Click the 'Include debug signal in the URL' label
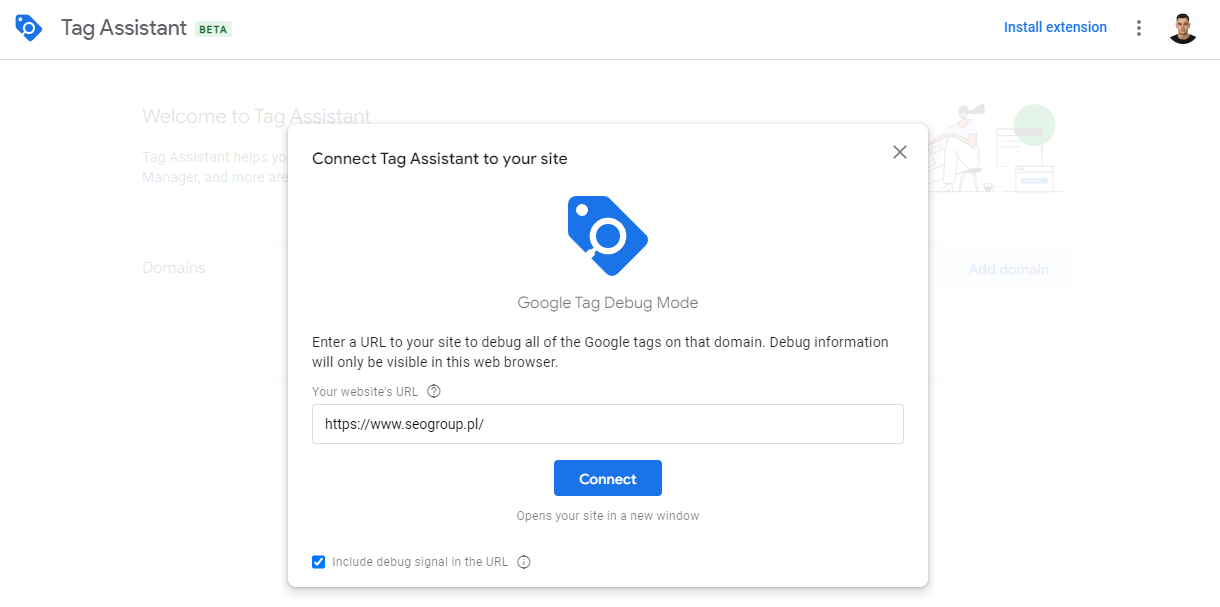1220x607 pixels. pos(420,562)
